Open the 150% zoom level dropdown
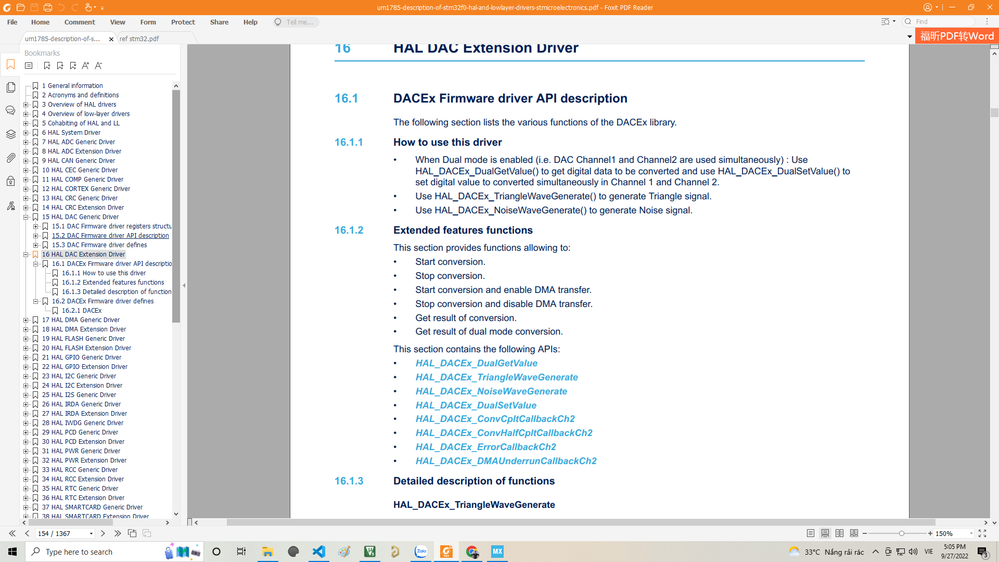The width and height of the screenshot is (999, 562). (x=971, y=533)
